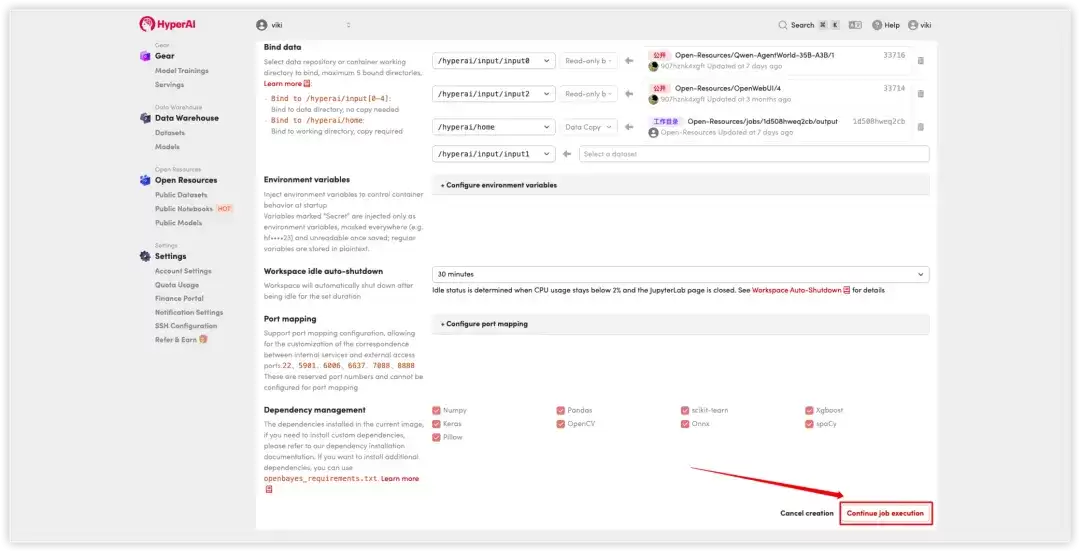Expand the 30 minutes idle shutdown dropdown
1080x552 pixels.
[x=681, y=274]
